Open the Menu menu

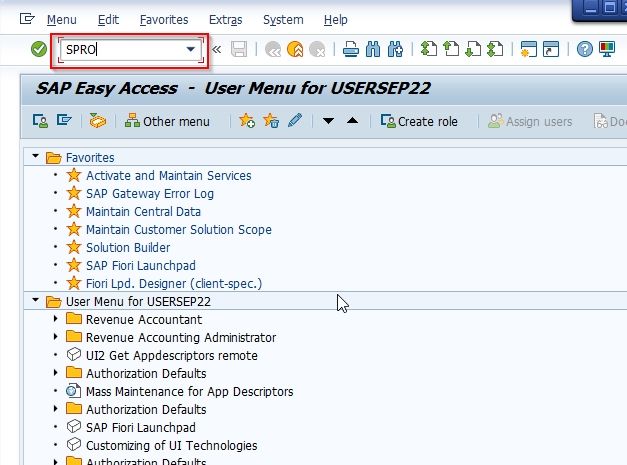coord(62,20)
